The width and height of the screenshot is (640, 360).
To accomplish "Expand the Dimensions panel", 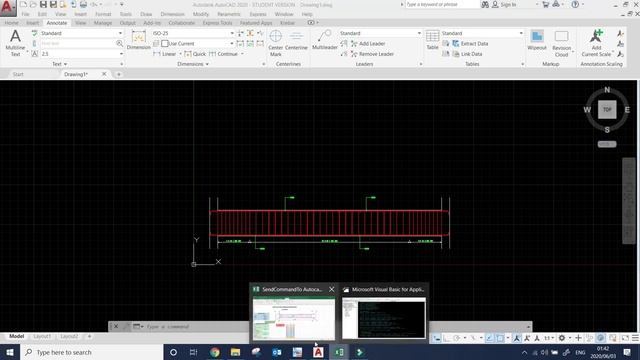I will point(193,64).
